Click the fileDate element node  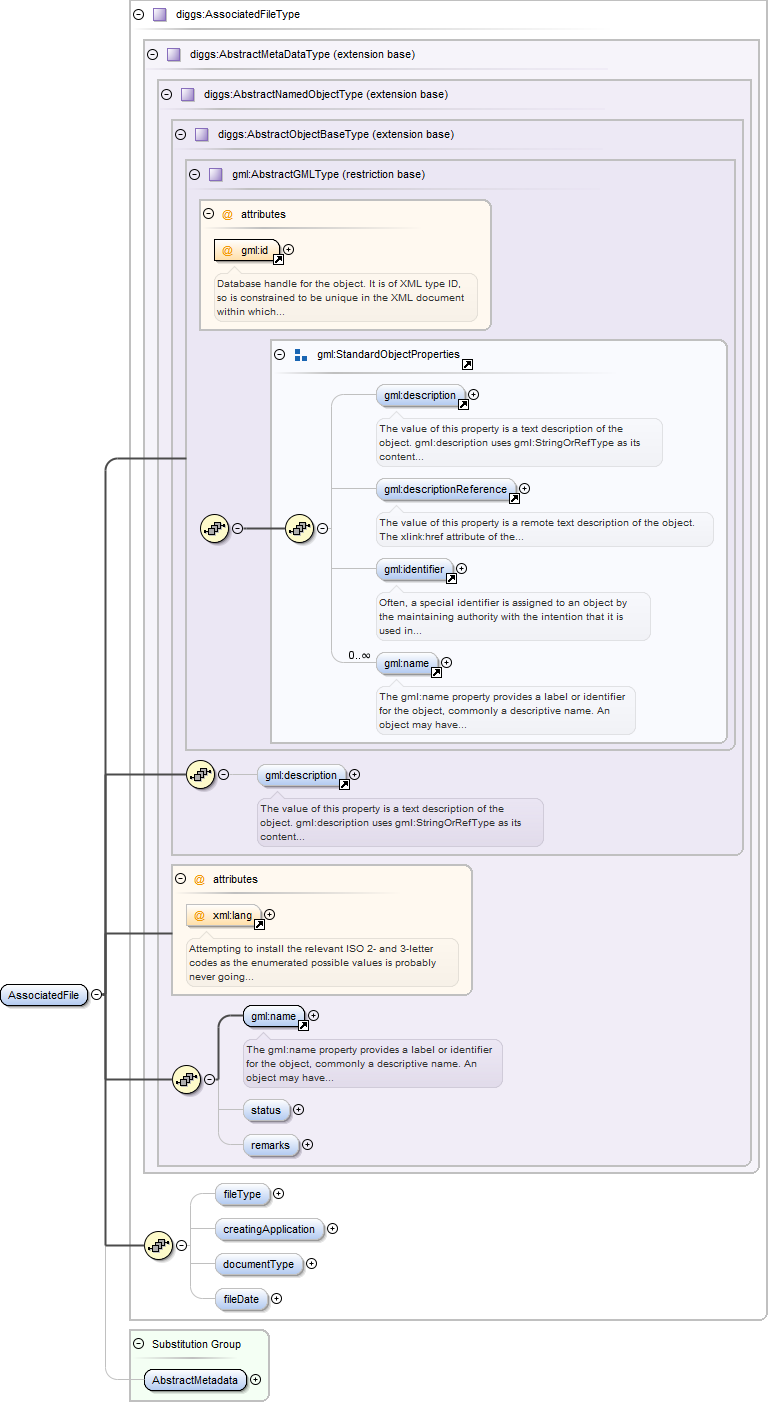(241, 1299)
